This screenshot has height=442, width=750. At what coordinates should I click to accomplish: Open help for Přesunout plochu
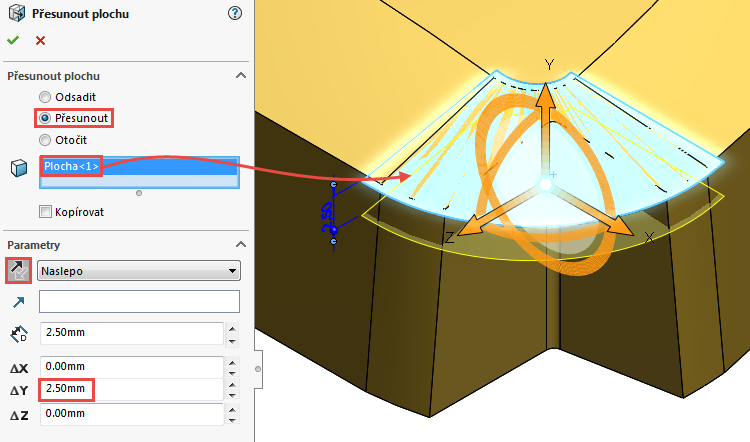pos(234,13)
